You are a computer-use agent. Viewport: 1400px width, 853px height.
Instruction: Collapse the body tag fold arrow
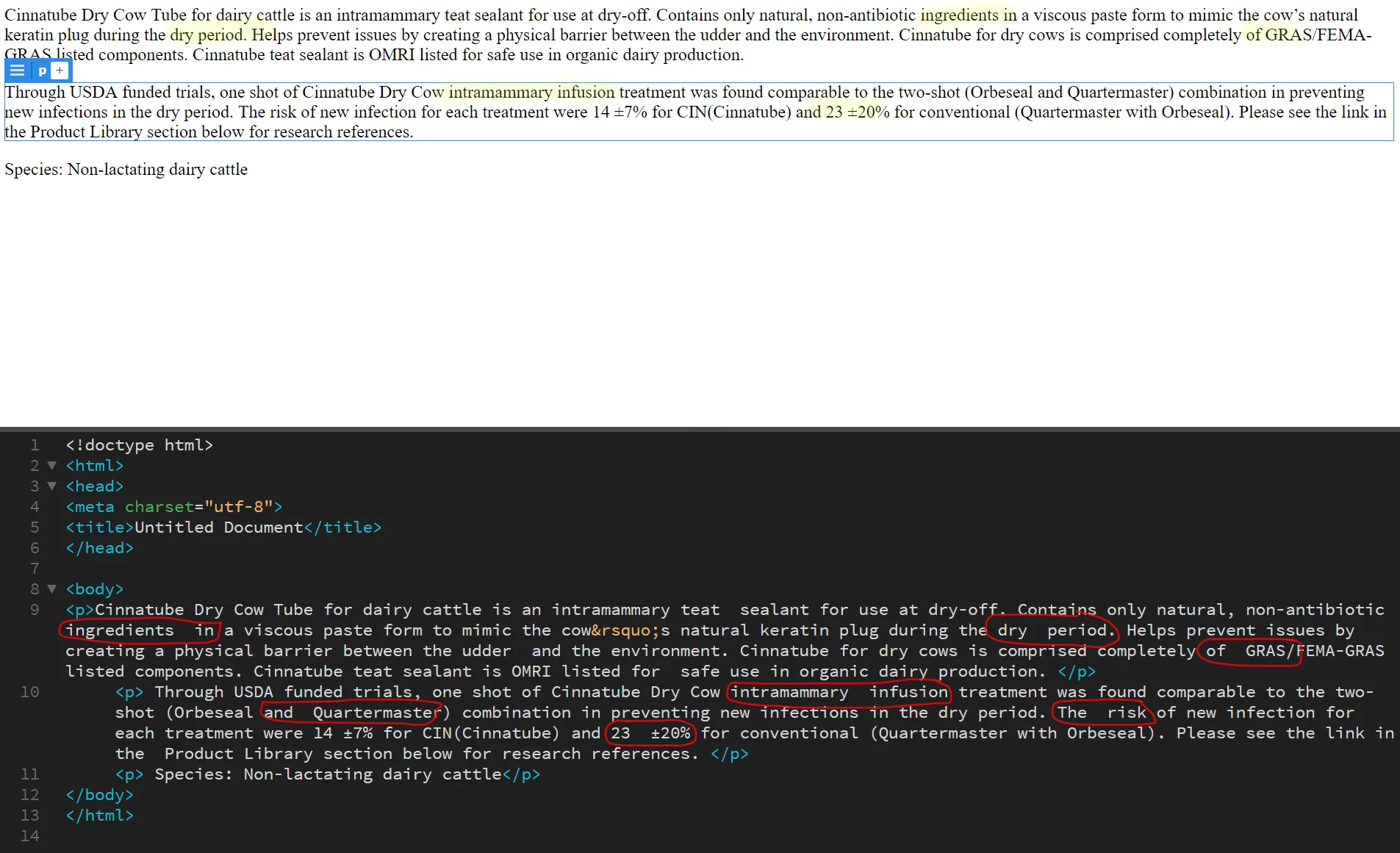[51, 589]
